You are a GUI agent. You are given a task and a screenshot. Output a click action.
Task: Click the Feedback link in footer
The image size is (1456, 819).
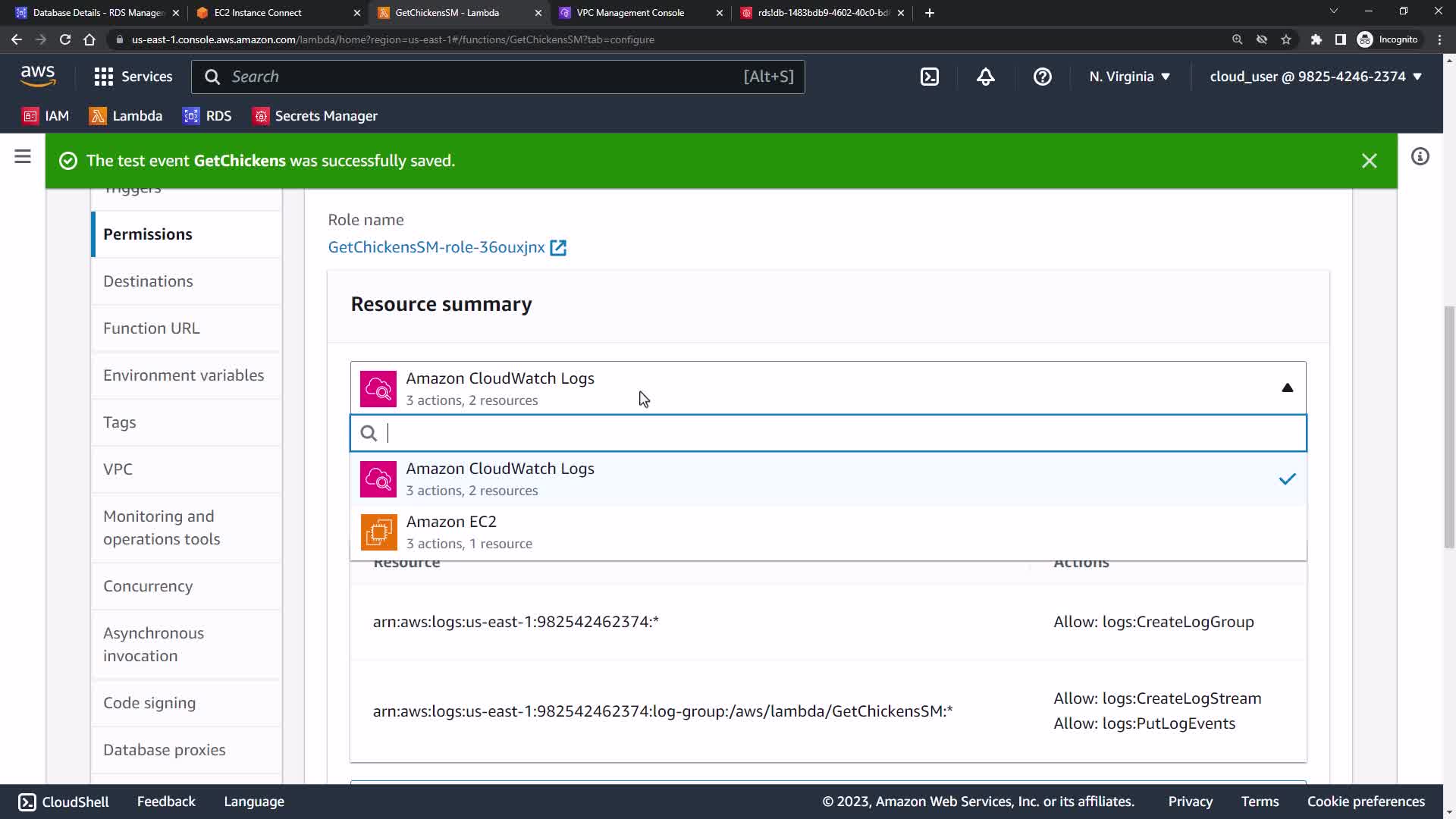coord(166,802)
